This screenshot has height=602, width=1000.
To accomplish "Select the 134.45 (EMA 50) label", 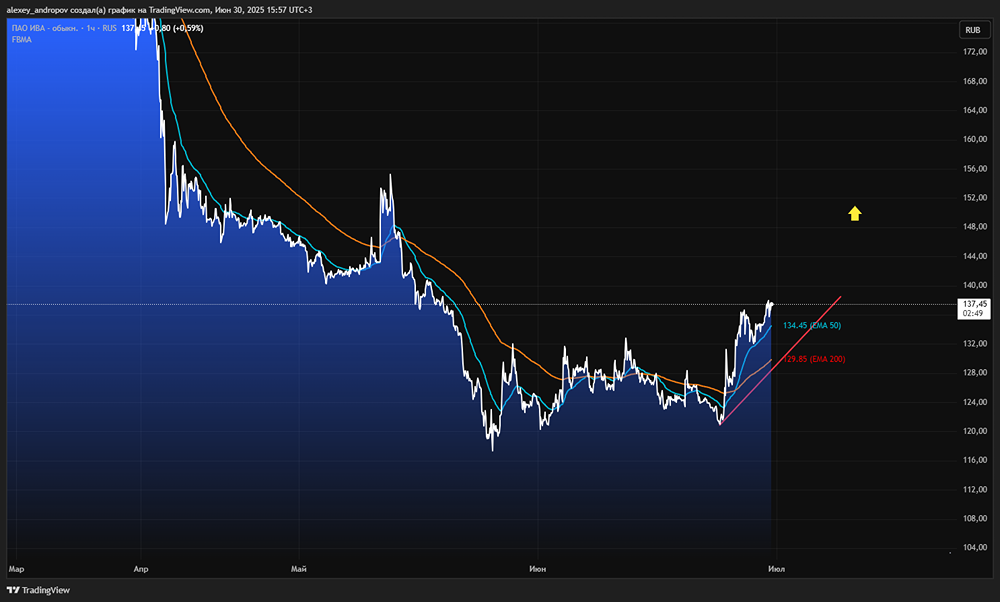I will 812,325.
